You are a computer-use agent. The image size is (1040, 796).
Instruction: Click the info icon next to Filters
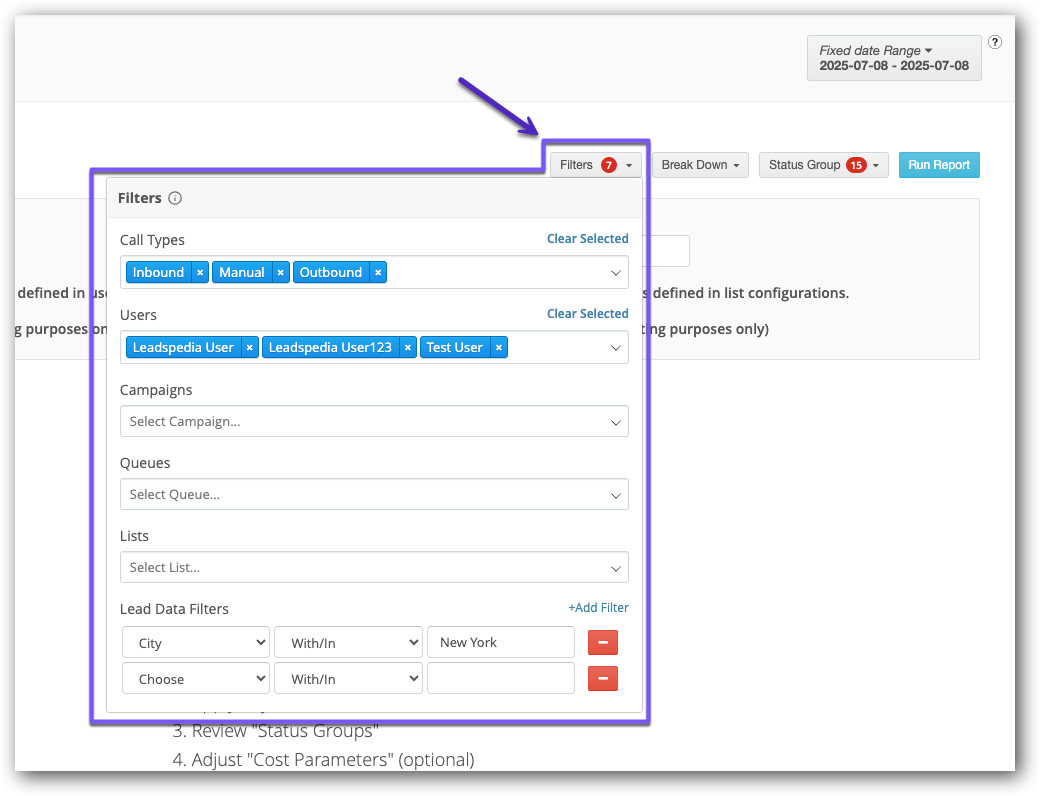pyautogui.click(x=175, y=197)
